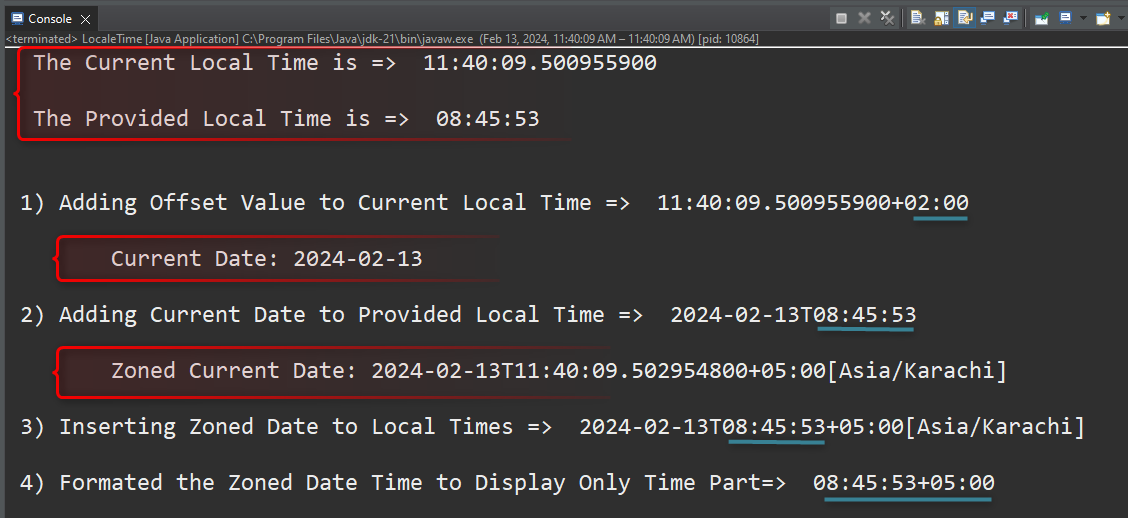Click the 'Current Date: 2024-02-13' output line
This screenshot has width=1128, height=518.
point(266,259)
